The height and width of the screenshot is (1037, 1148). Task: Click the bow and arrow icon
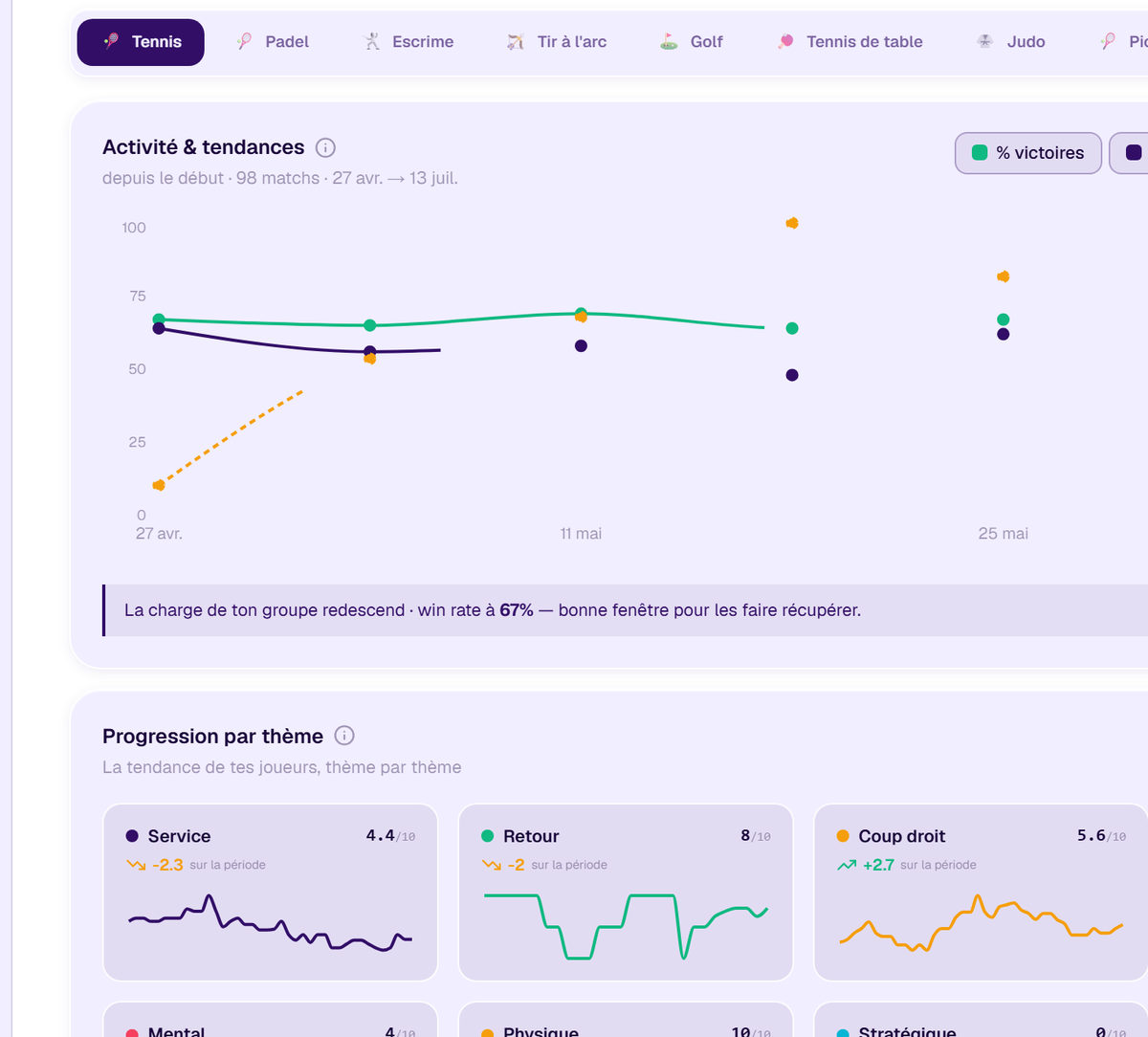(516, 41)
